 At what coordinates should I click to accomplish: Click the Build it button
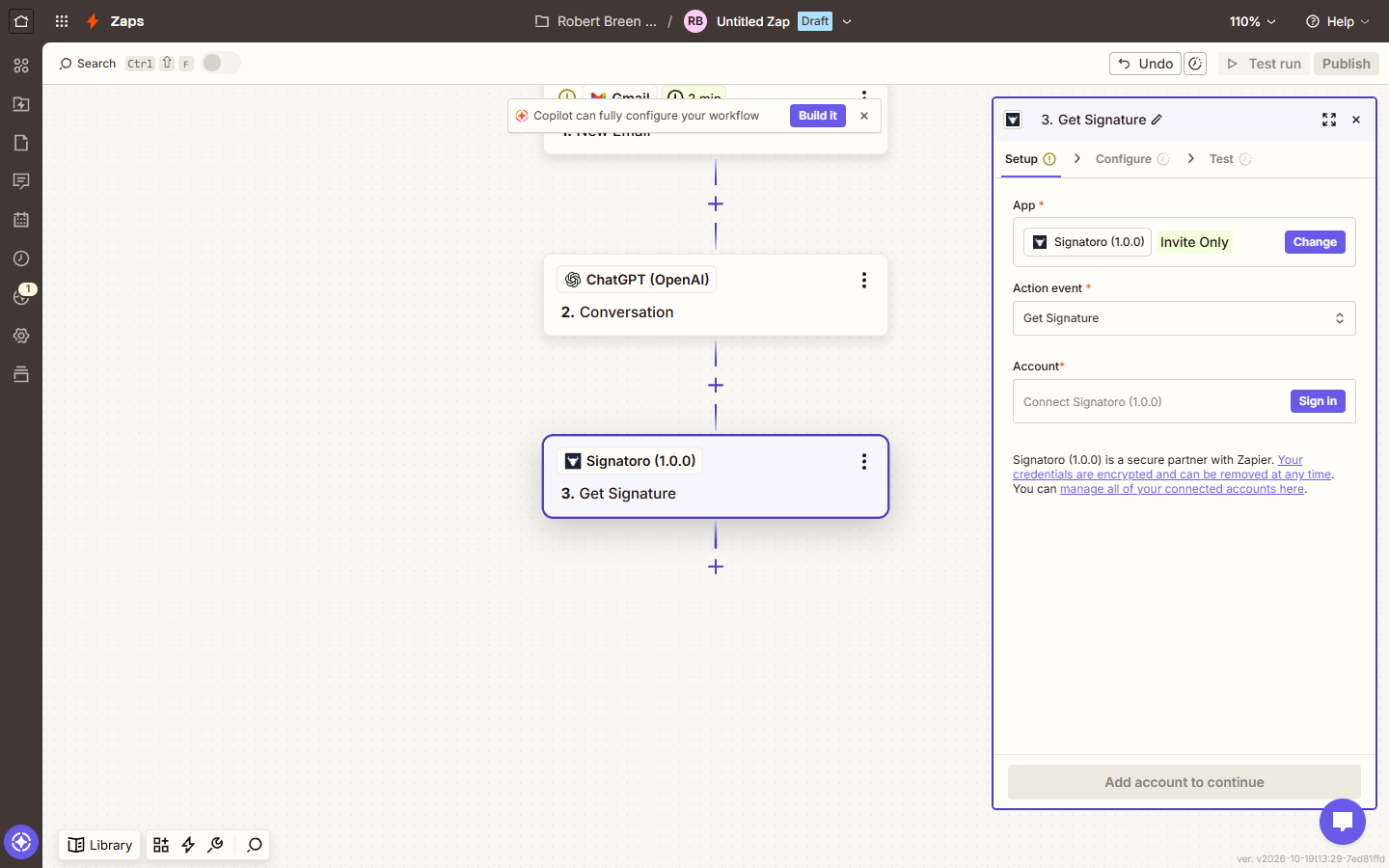click(x=818, y=116)
